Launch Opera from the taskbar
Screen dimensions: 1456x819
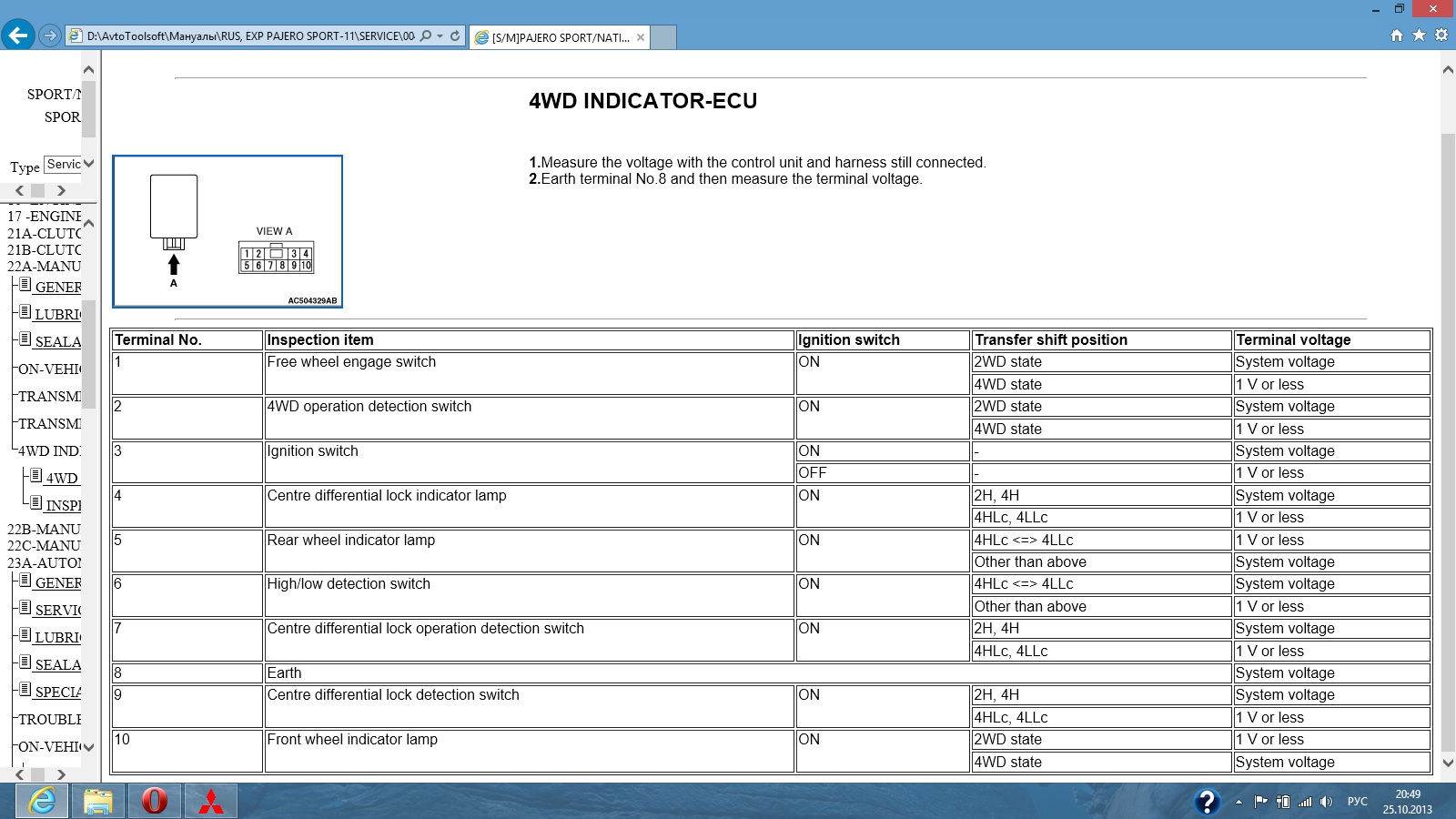tap(155, 801)
